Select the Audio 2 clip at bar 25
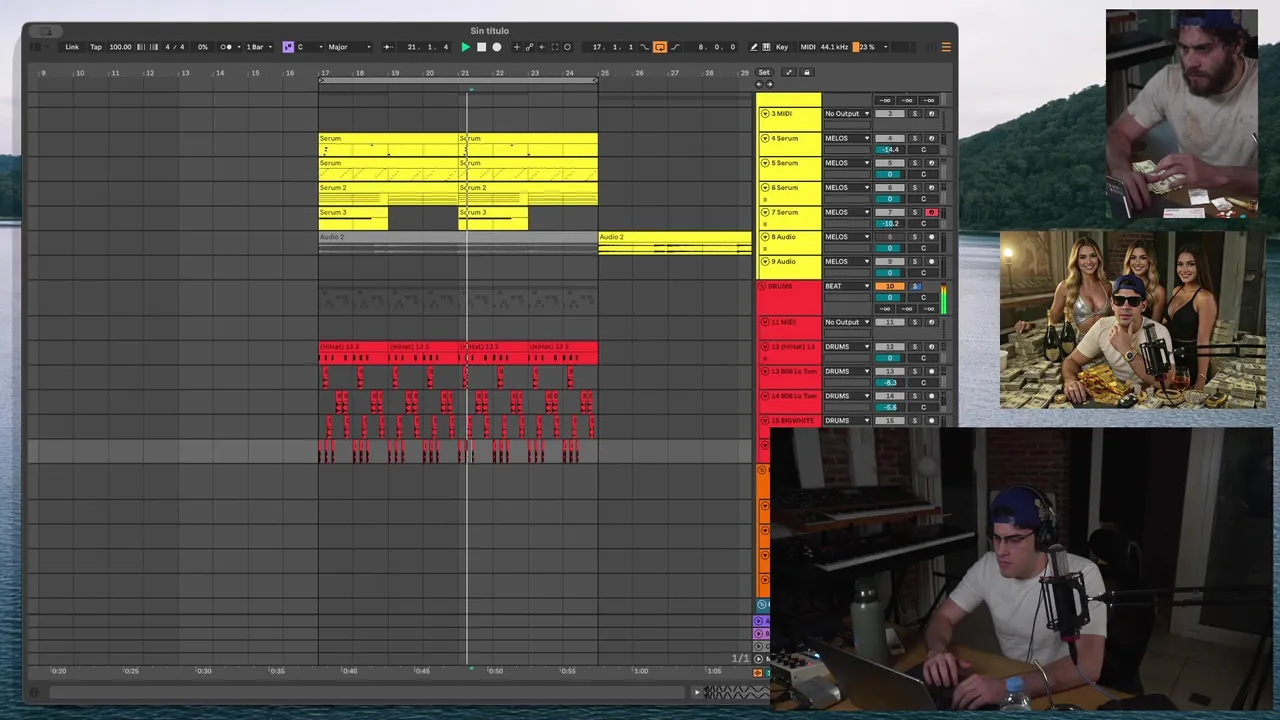The height and width of the screenshot is (720, 1280). click(675, 243)
